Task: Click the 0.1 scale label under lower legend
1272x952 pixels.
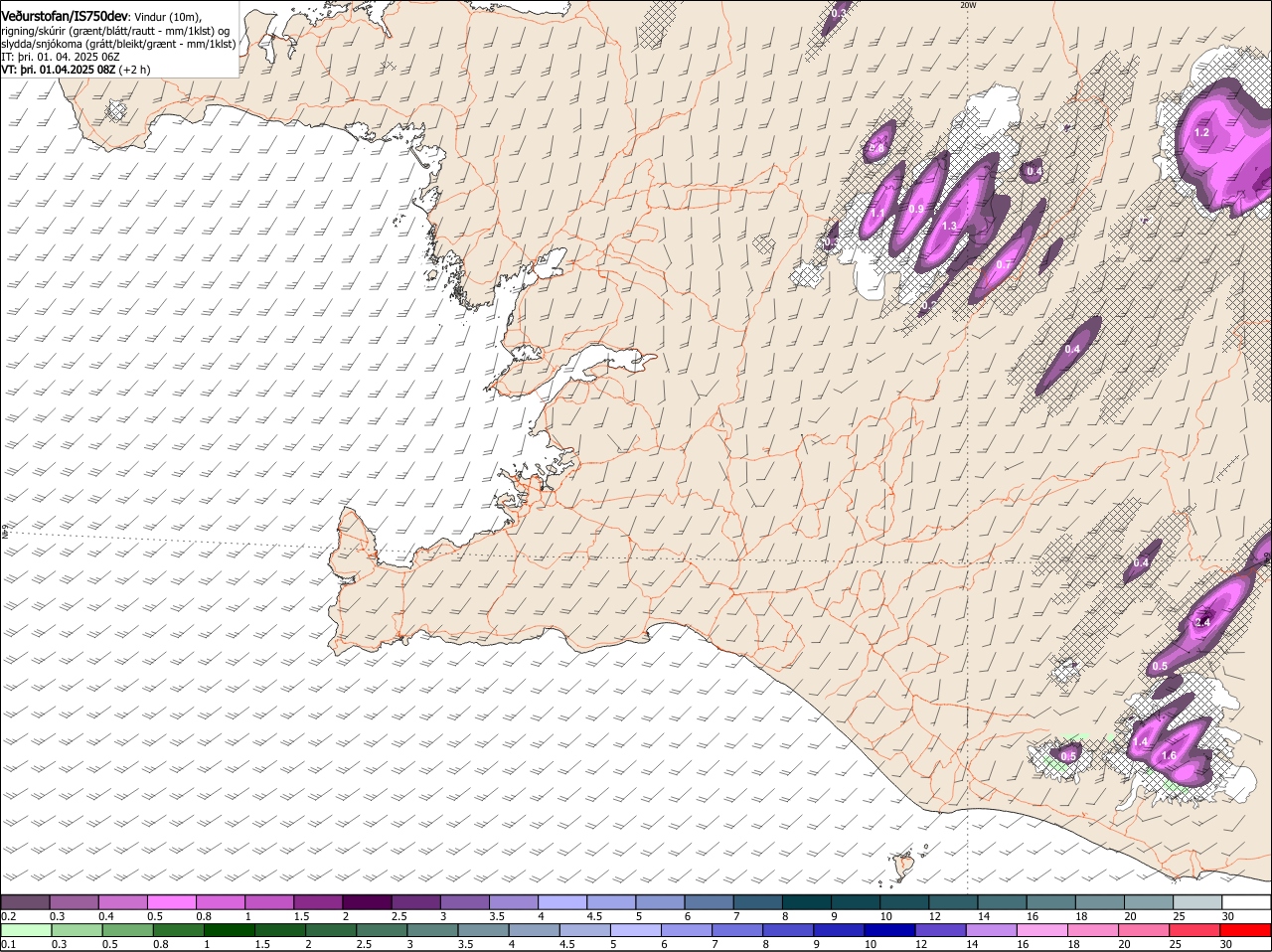Action: tap(8, 945)
